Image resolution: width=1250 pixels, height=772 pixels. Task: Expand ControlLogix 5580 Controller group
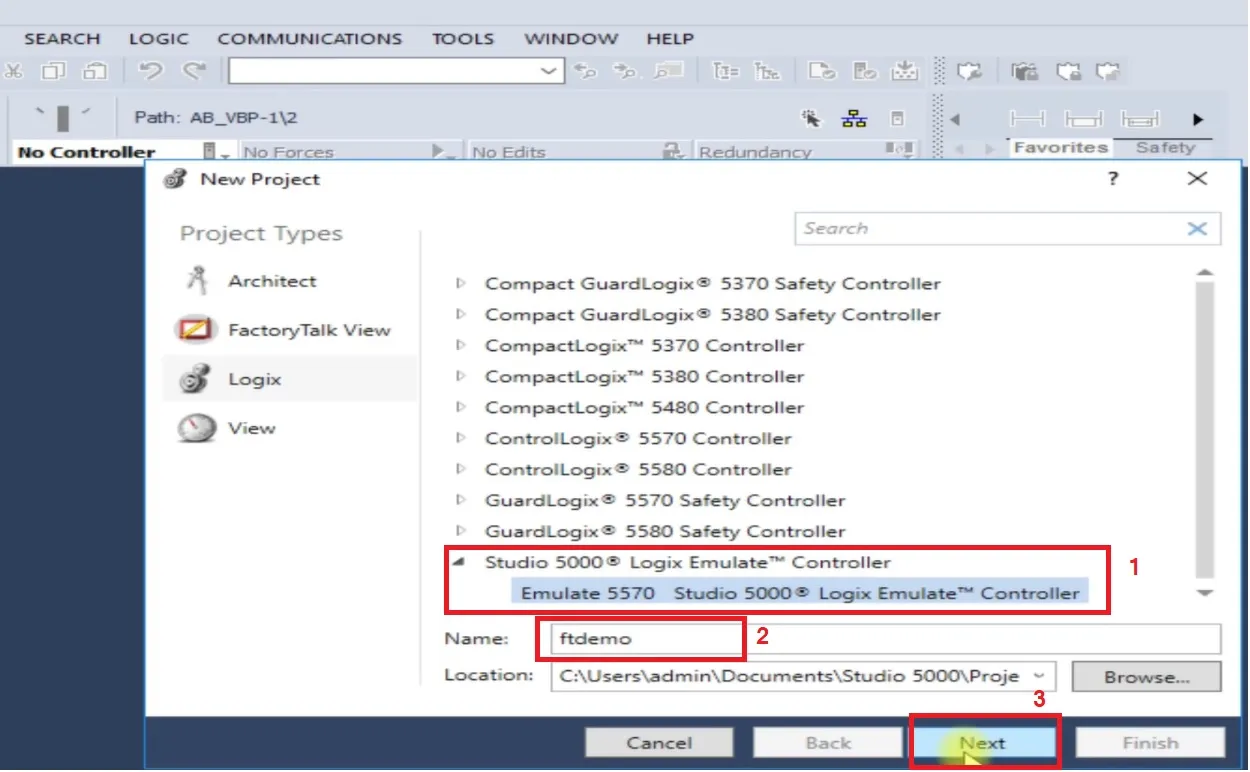461,469
